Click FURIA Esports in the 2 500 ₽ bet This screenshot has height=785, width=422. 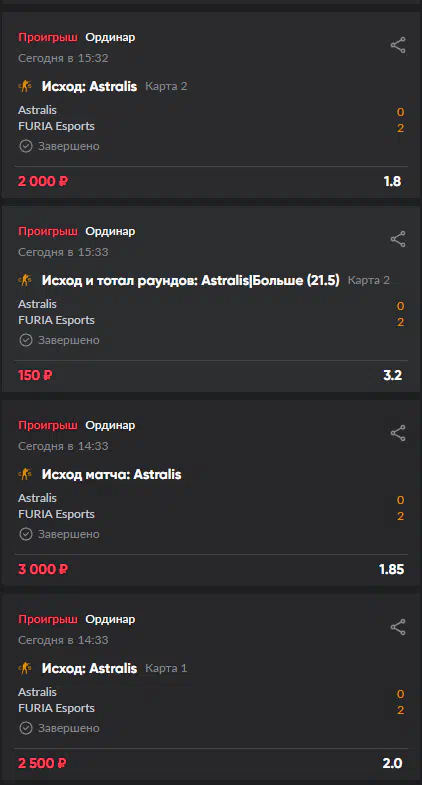point(56,708)
